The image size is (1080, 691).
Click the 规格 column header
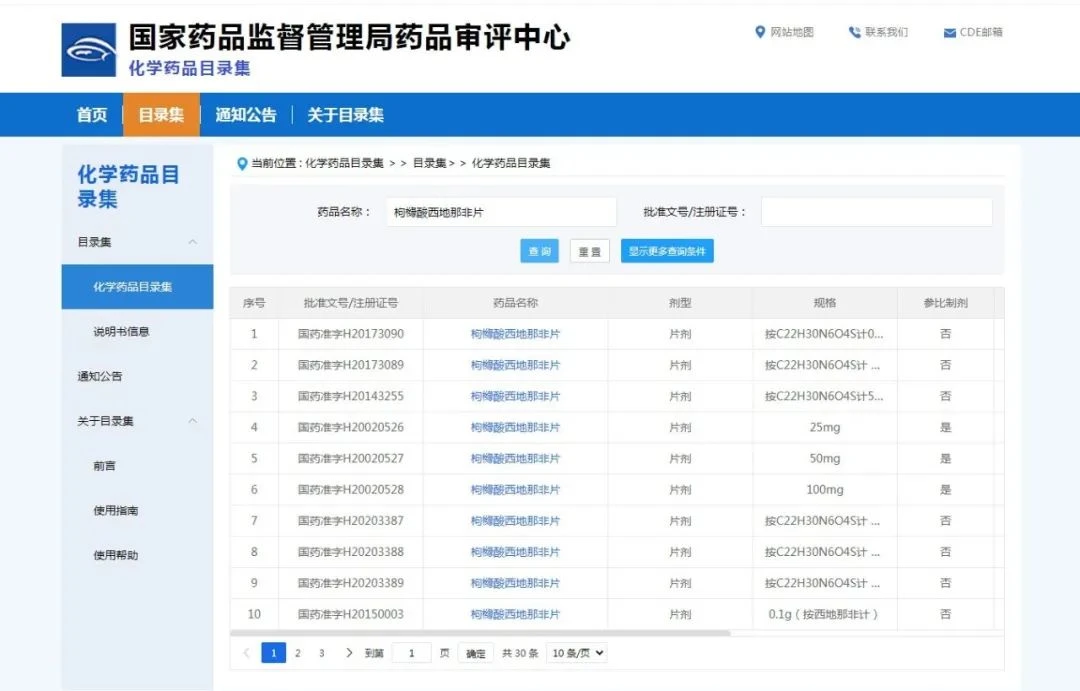824,302
